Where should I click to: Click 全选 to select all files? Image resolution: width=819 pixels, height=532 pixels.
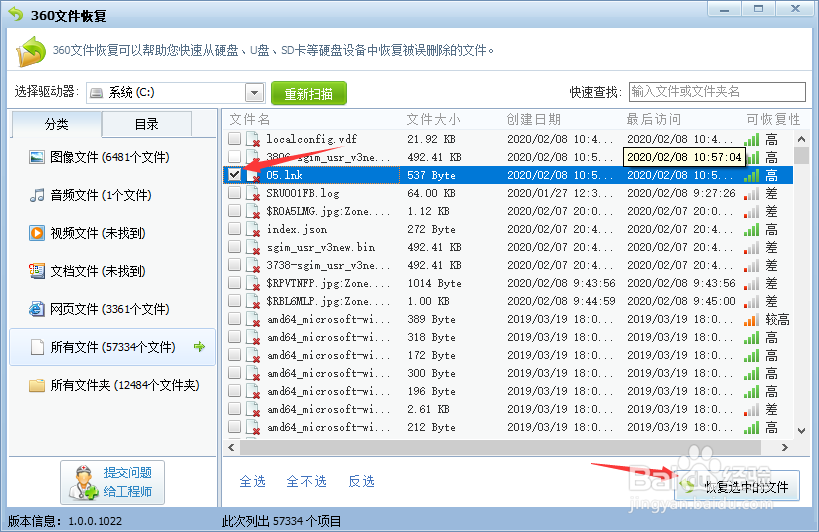click(x=252, y=481)
